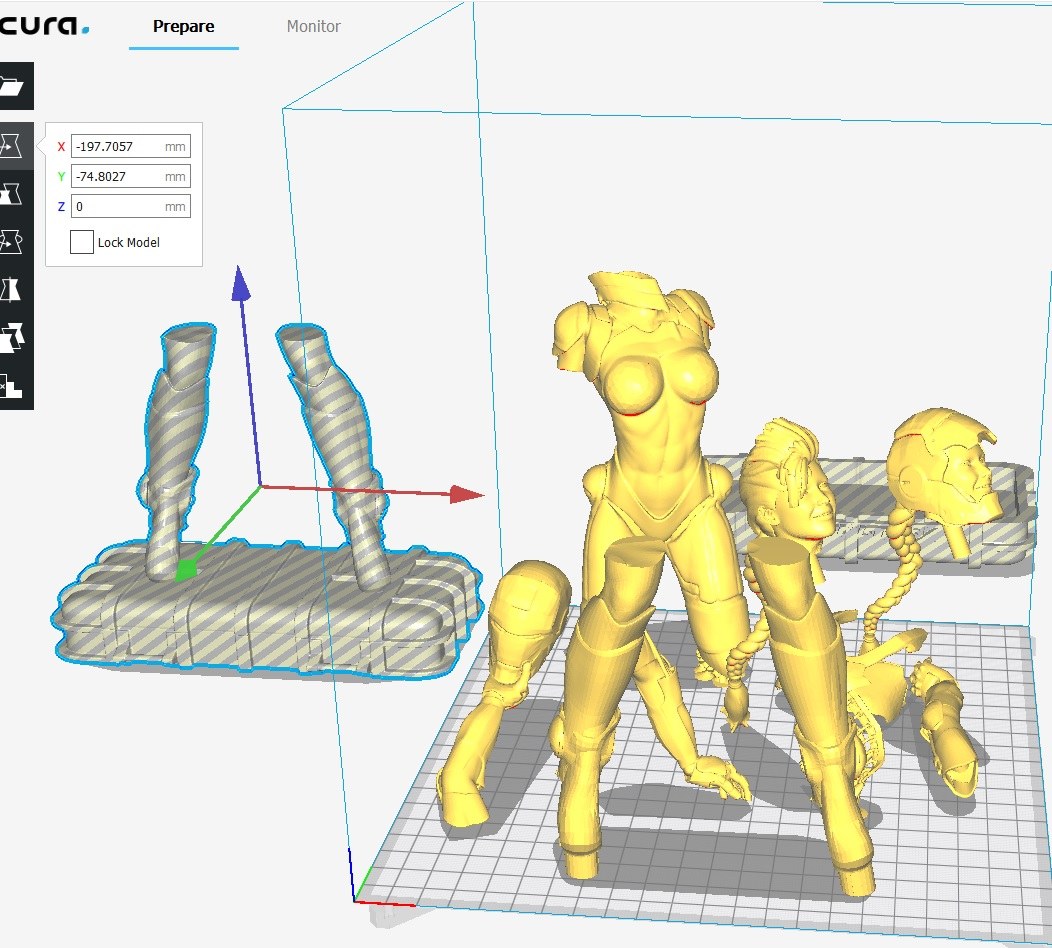1052x948 pixels.
Task: Edit the Z position field
Action: 130,207
